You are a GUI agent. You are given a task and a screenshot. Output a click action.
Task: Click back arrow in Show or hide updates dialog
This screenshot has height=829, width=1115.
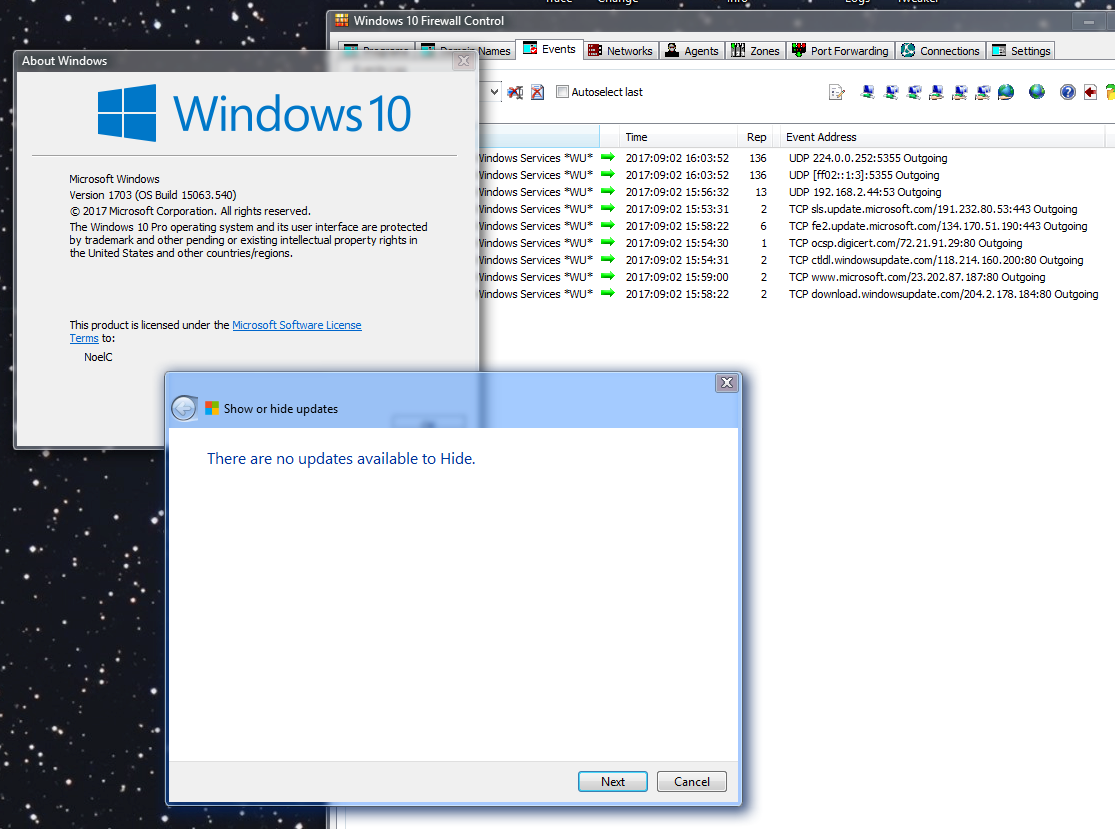(184, 408)
